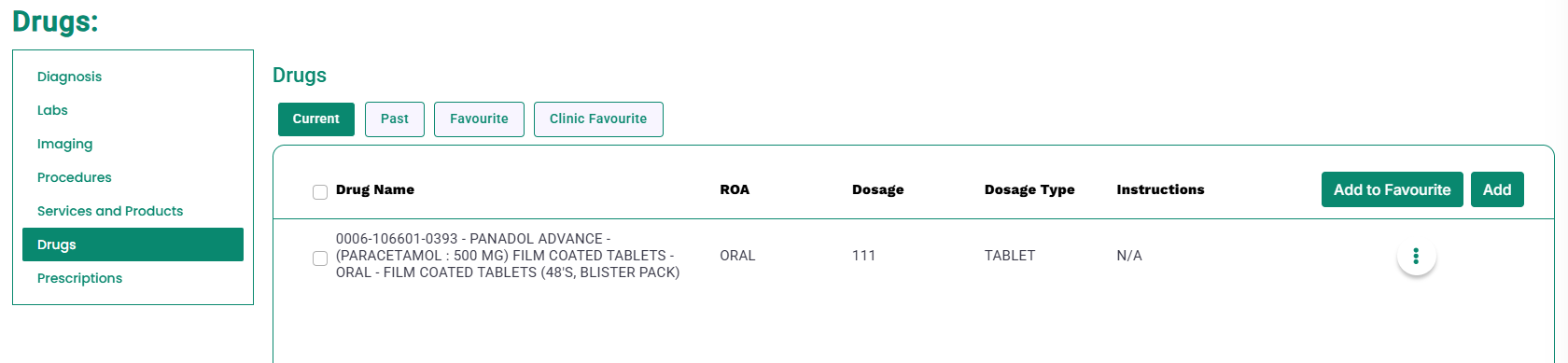Switch to the Current drugs tab
This screenshot has width=1568, height=363.
pos(316,119)
